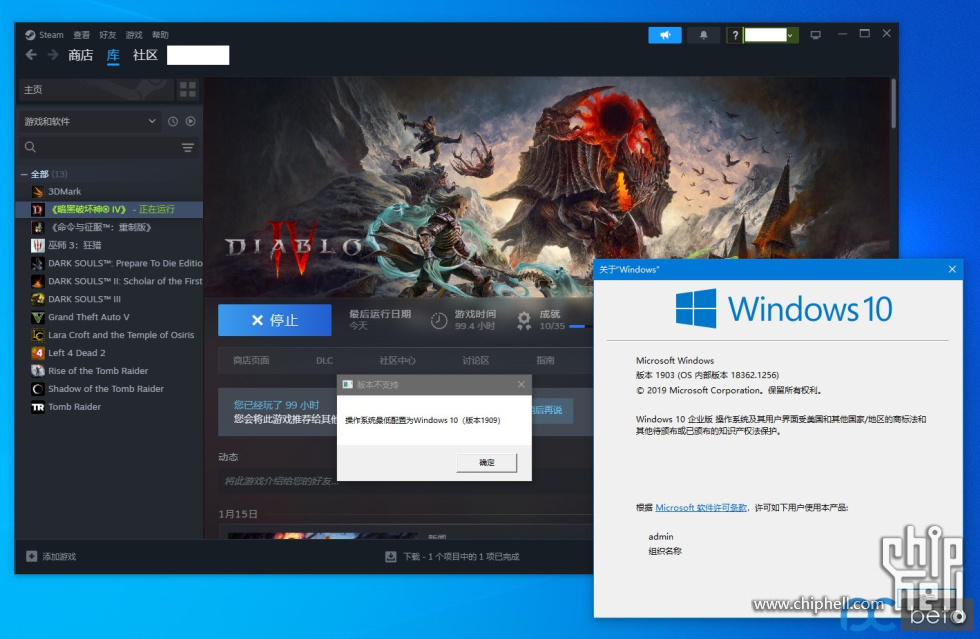Click the play time clock icon
Viewport: 980px width, 639px height.
click(x=439, y=320)
